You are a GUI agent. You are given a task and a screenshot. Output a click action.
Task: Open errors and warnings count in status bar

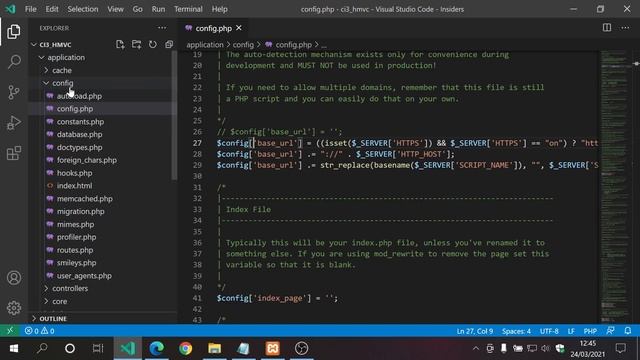40,331
